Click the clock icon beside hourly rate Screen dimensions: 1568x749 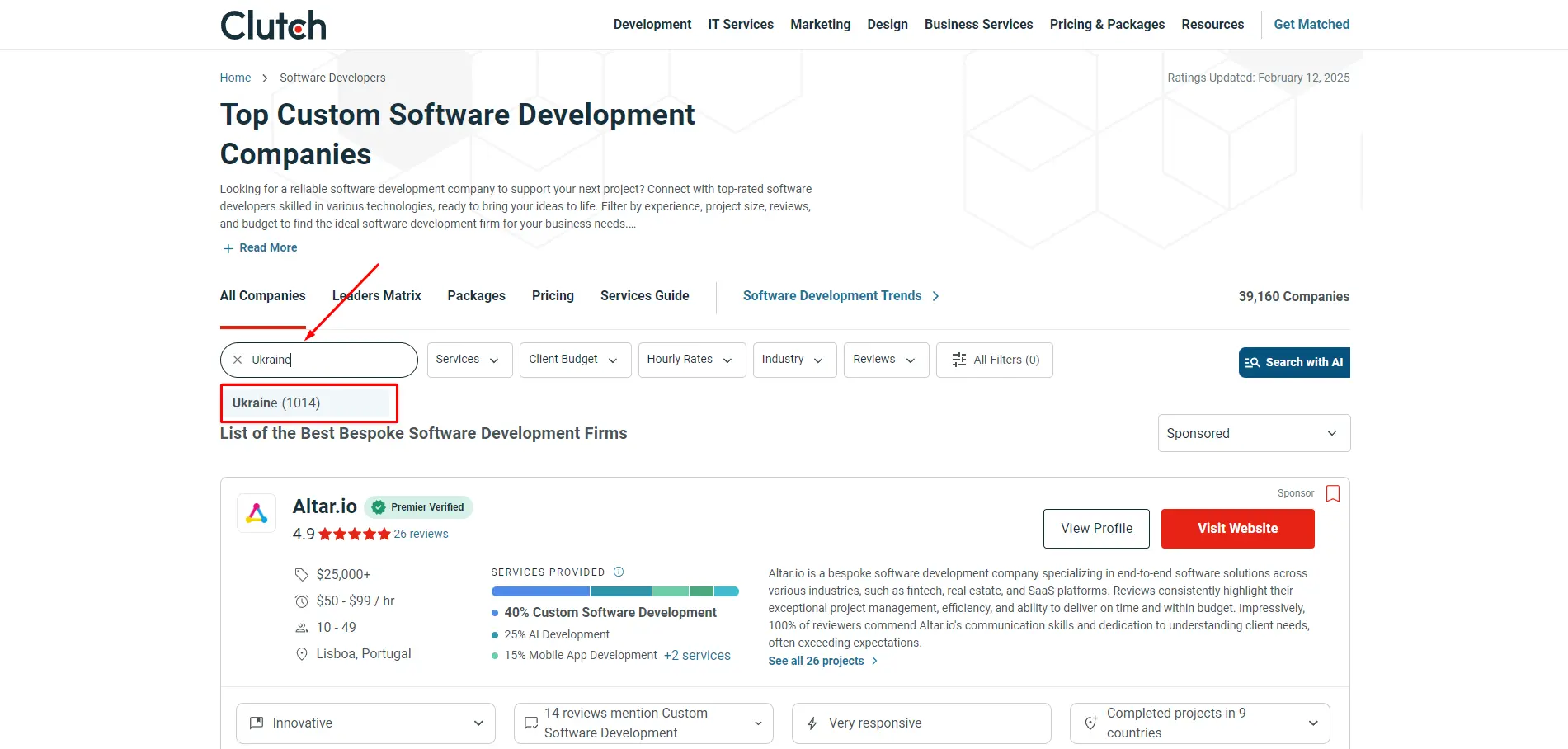coord(302,601)
